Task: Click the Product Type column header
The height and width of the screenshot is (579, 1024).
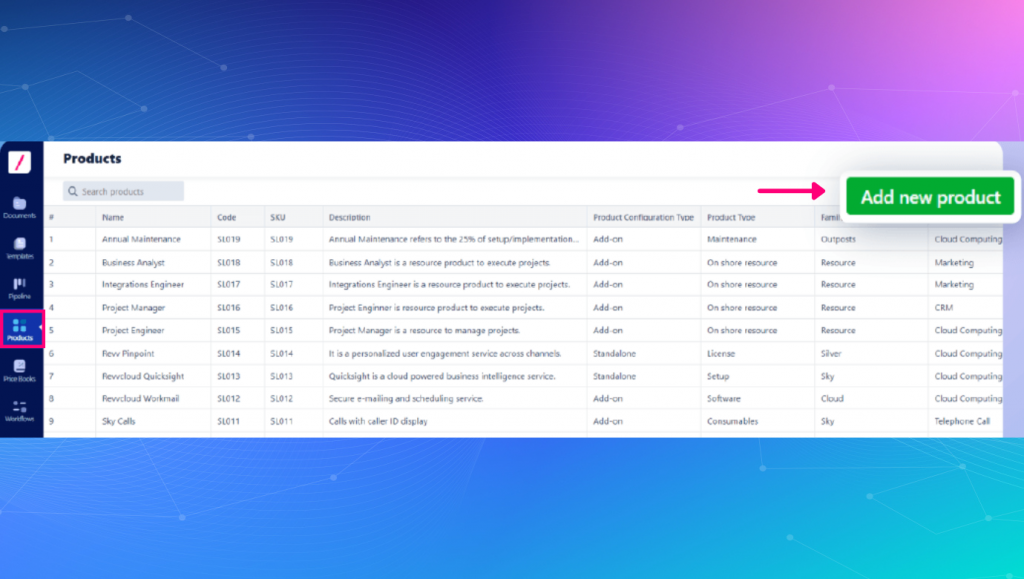Action: pos(731,217)
